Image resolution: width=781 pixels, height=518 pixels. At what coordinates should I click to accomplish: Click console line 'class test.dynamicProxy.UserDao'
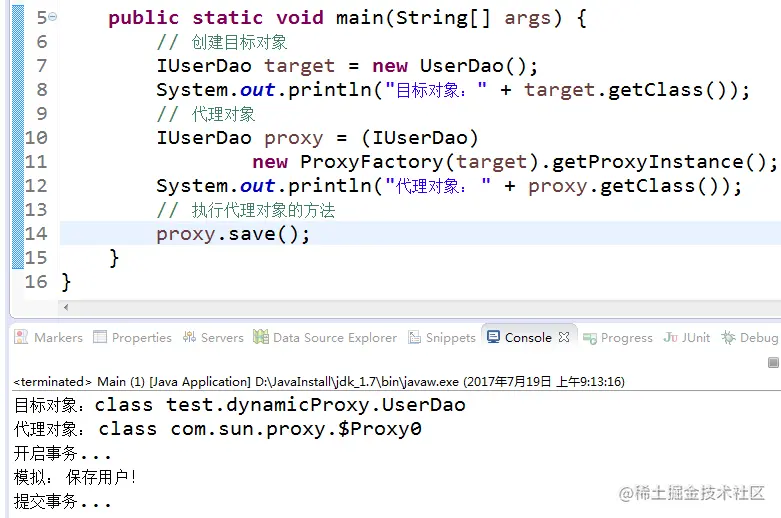tap(280, 404)
